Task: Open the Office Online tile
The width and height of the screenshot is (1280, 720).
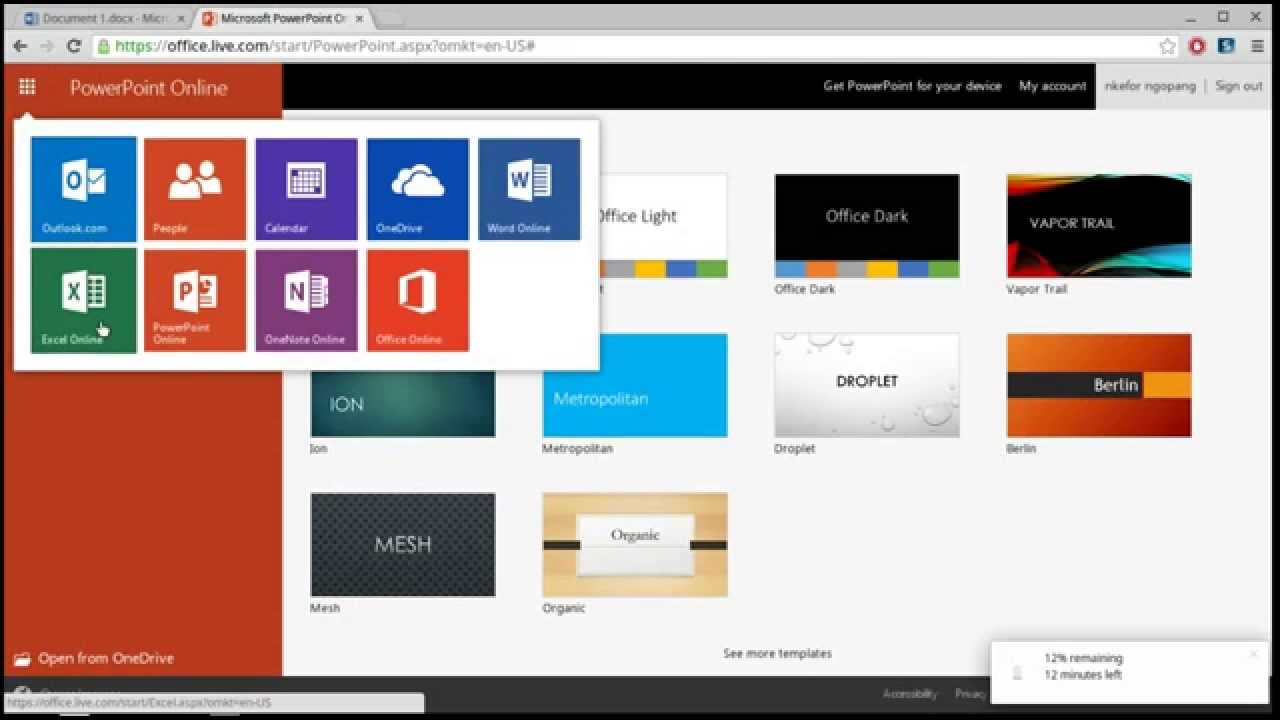Action: 418,301
